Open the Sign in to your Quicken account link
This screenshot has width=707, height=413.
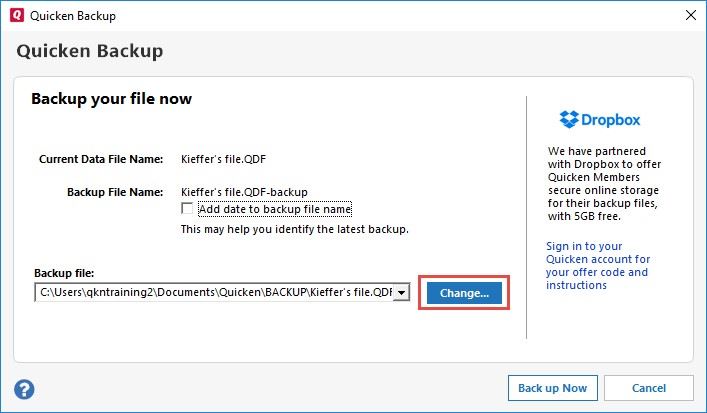(x=598, y=265)
